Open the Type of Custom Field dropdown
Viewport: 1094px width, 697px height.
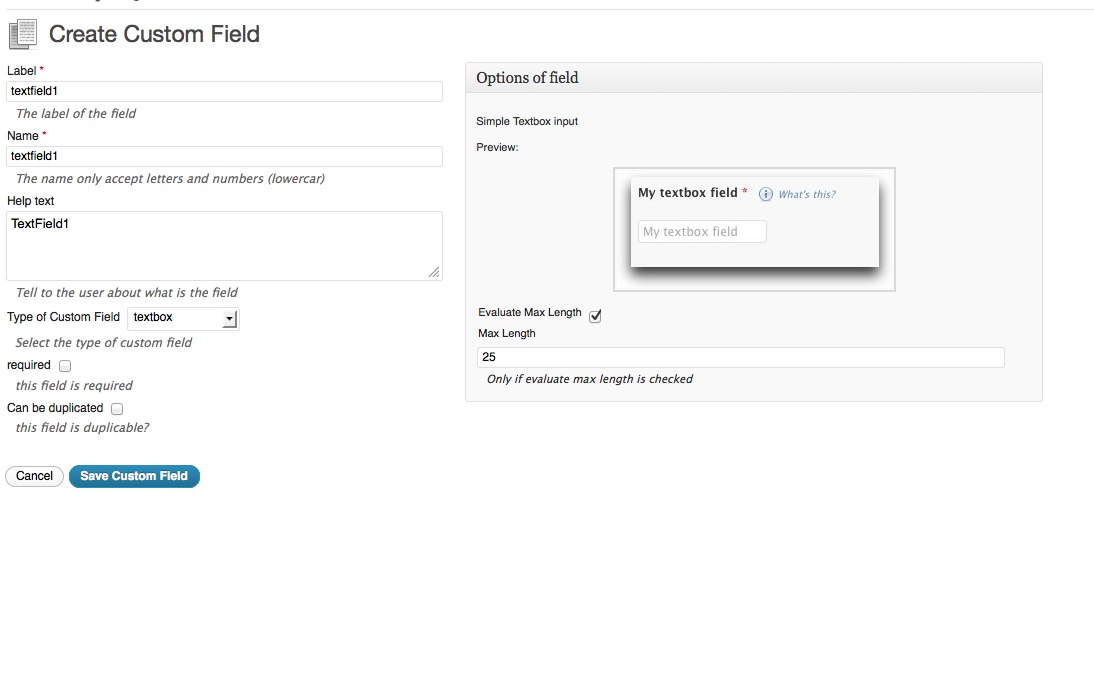(183, 318)
